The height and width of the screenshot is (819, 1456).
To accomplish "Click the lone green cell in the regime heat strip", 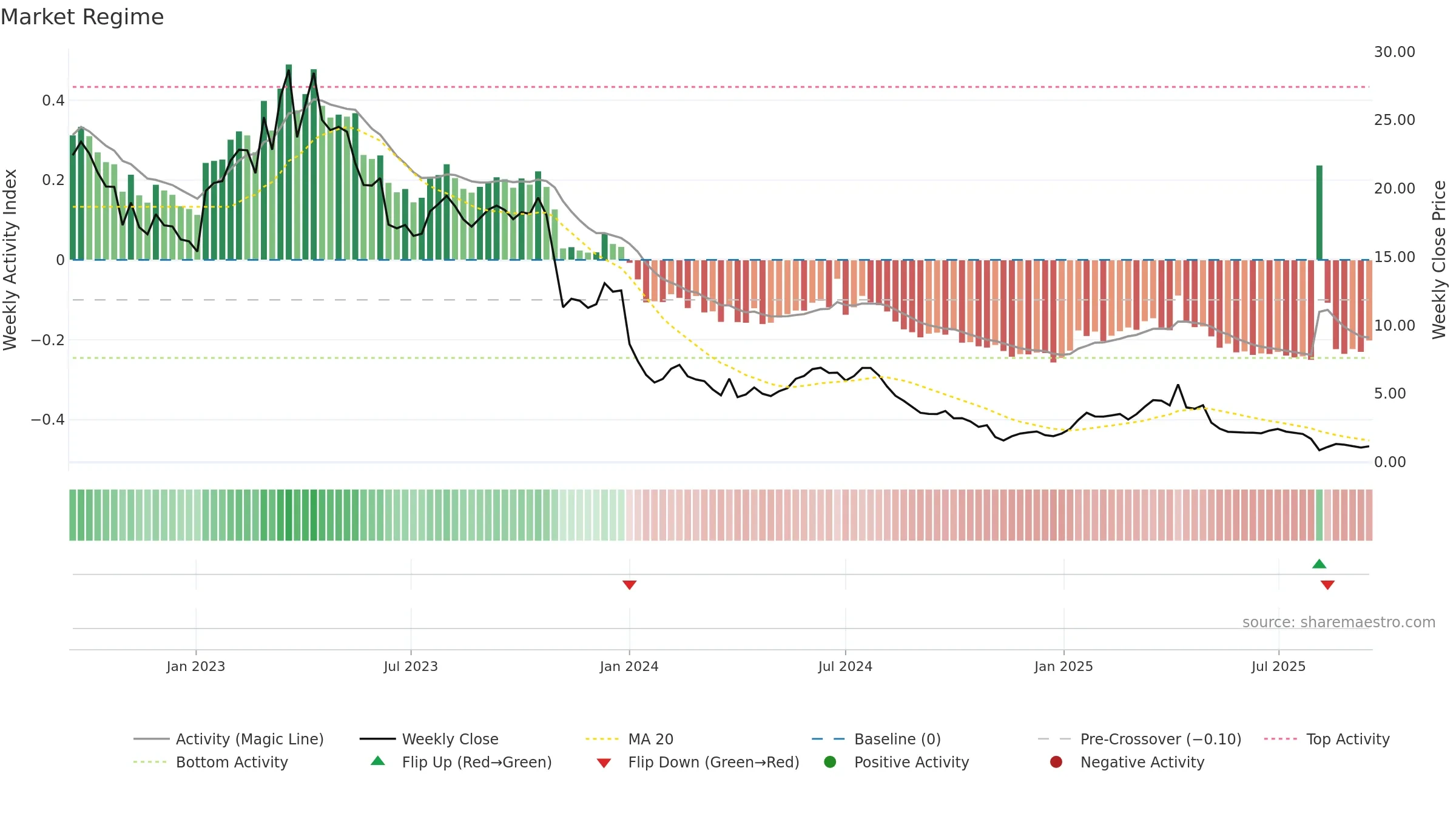I will tap(1319, 514).
